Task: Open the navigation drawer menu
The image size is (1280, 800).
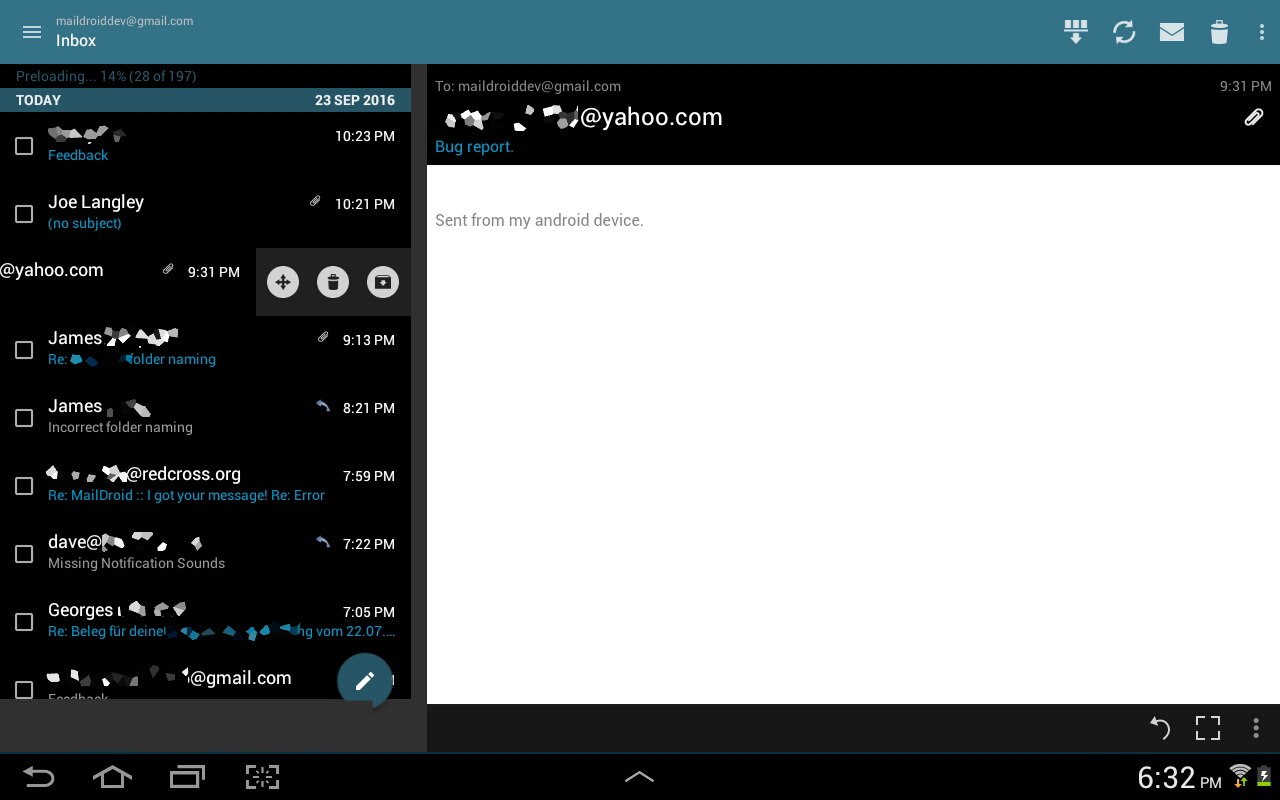Action: tap(32, 32)
